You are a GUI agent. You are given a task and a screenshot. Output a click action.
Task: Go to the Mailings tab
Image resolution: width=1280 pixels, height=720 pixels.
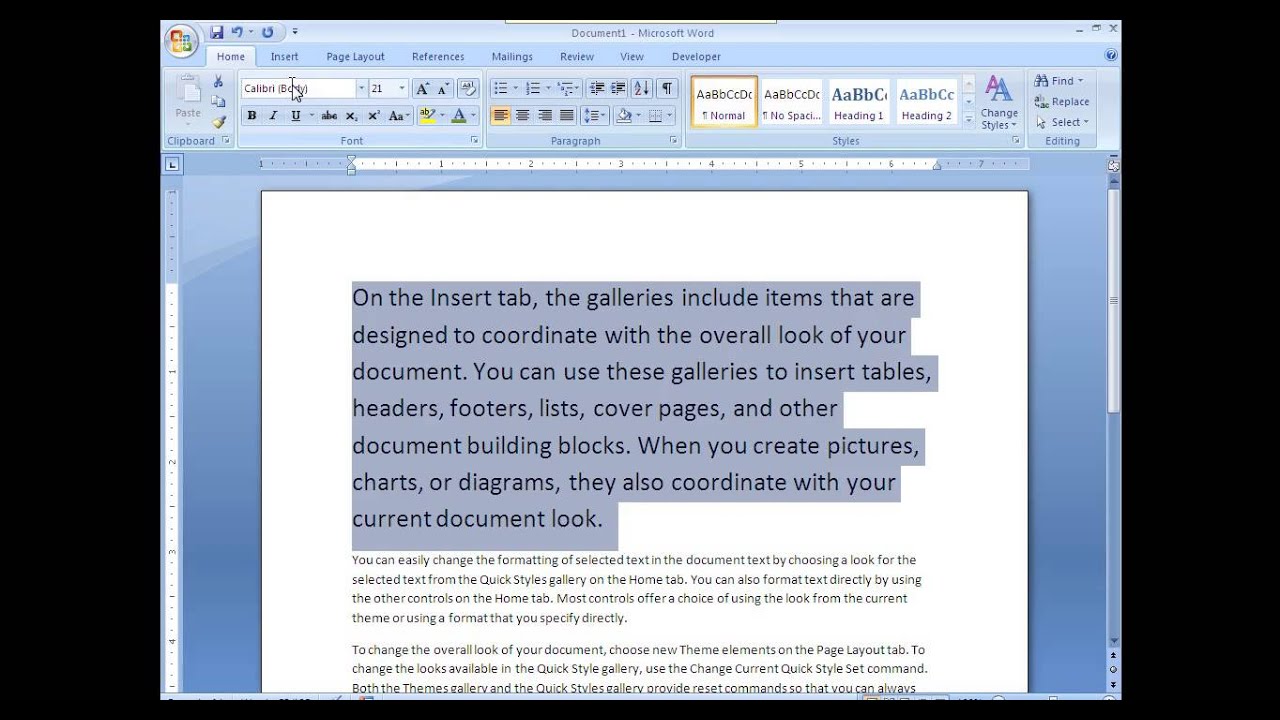512,57
